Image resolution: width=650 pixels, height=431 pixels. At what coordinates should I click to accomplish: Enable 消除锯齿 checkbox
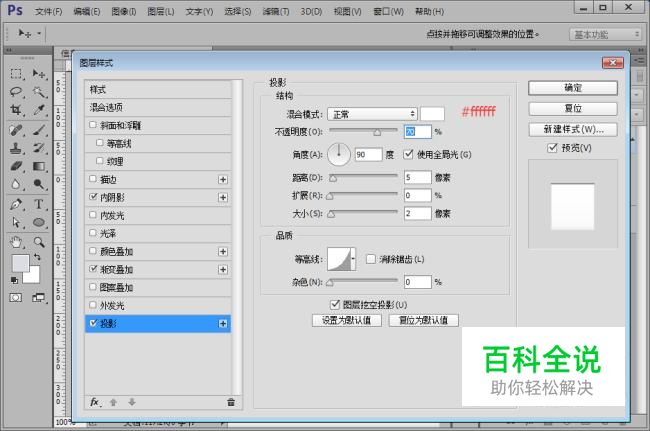tap(371, 259)
